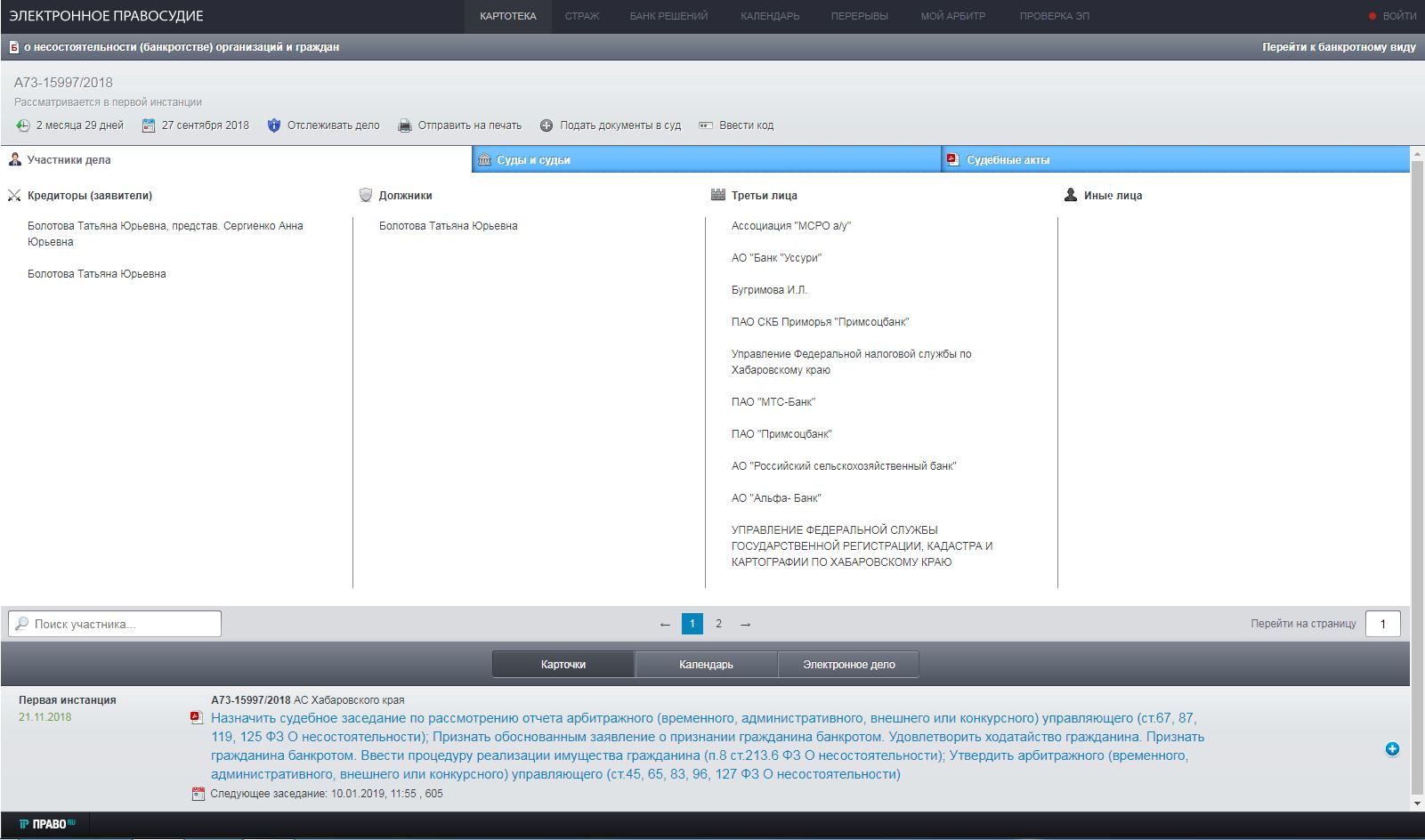Open the PDF icon of court ruling
Viewport: 1425px width, 840px height.
coord(197,718)
